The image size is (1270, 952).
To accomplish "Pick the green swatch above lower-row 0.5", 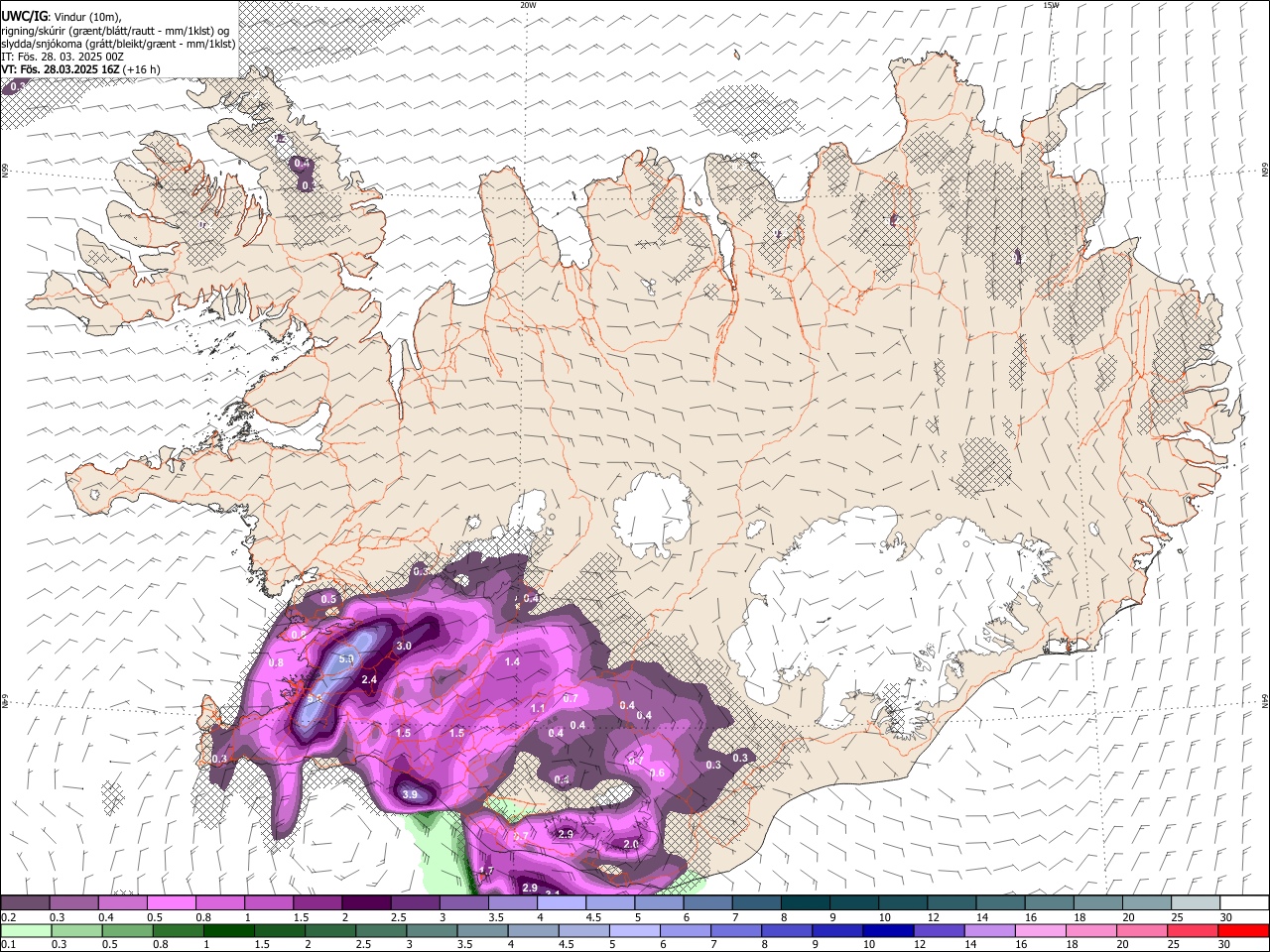I will 127,931.
